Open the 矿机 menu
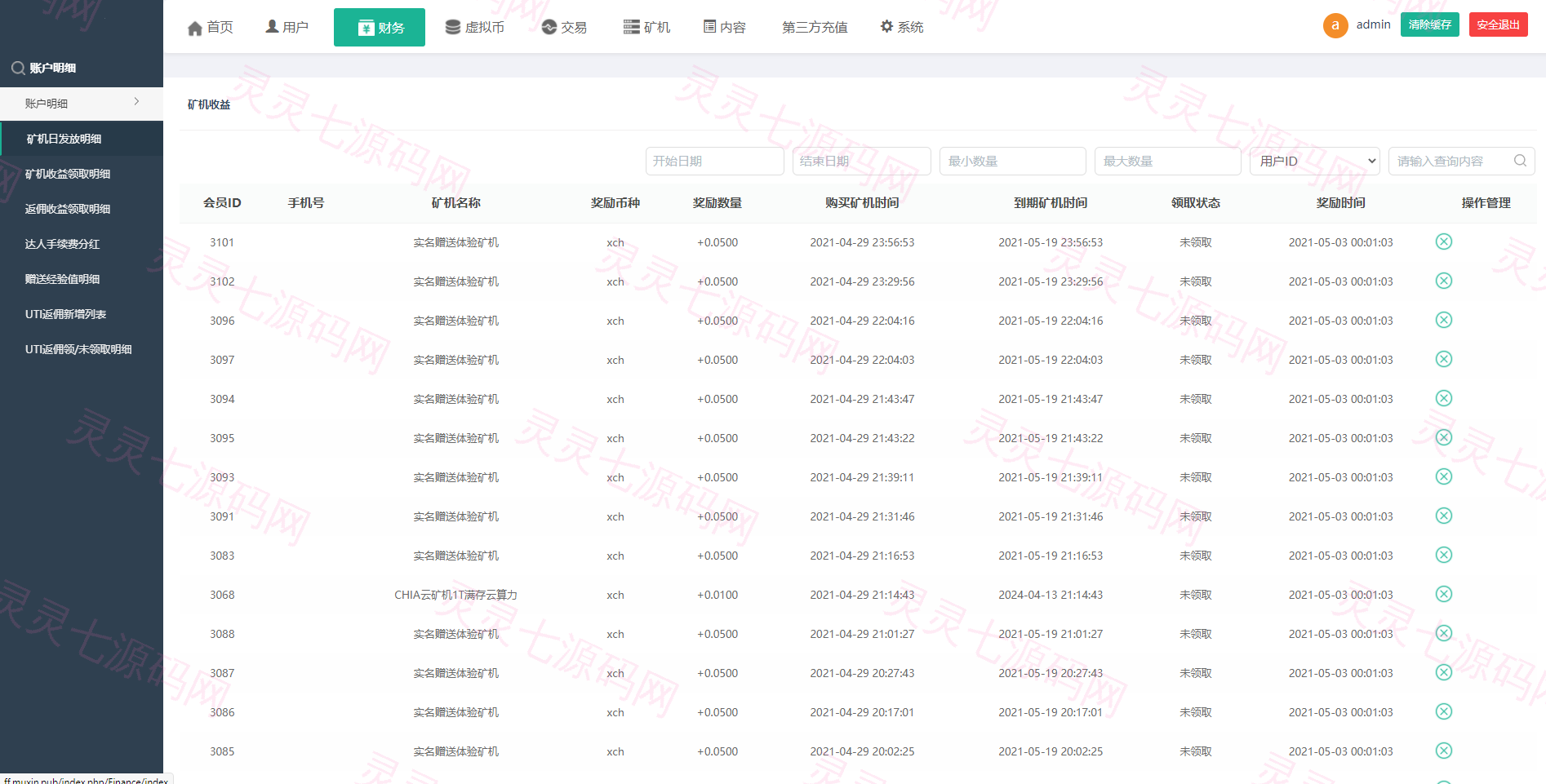The height and width of the screenshot is (784, 1546). tap(646, 28)
